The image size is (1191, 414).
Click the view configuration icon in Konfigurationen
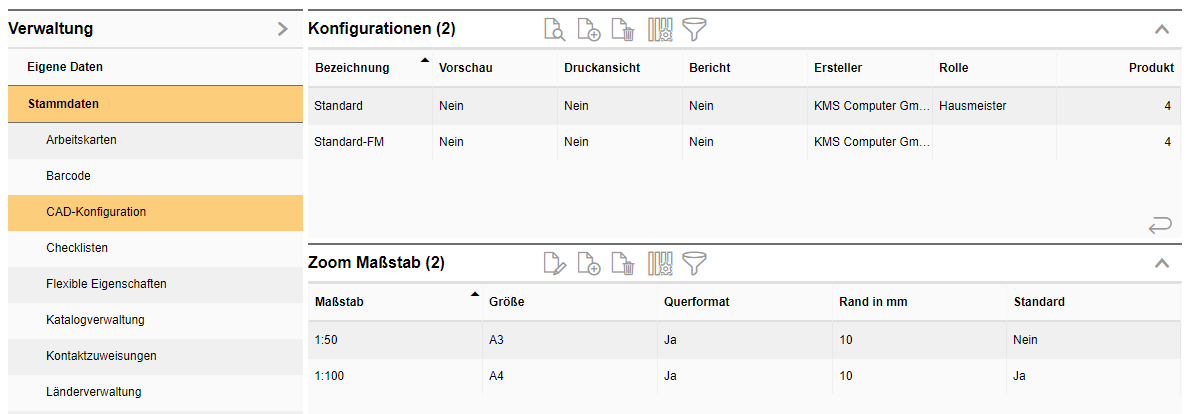pyautogui.click(x=554, y=30)
